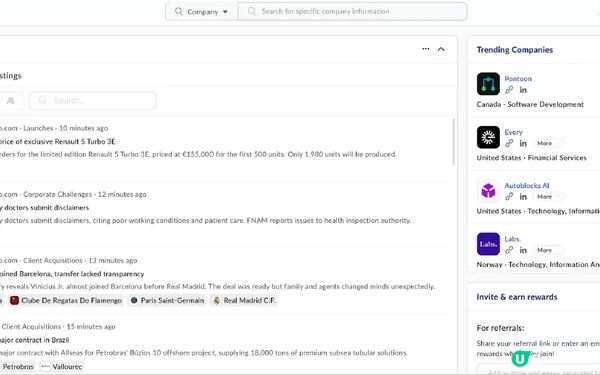Screen dimensions: 600x375
Task: Click the United States · Financial Services text
Action: coord(532,158)
